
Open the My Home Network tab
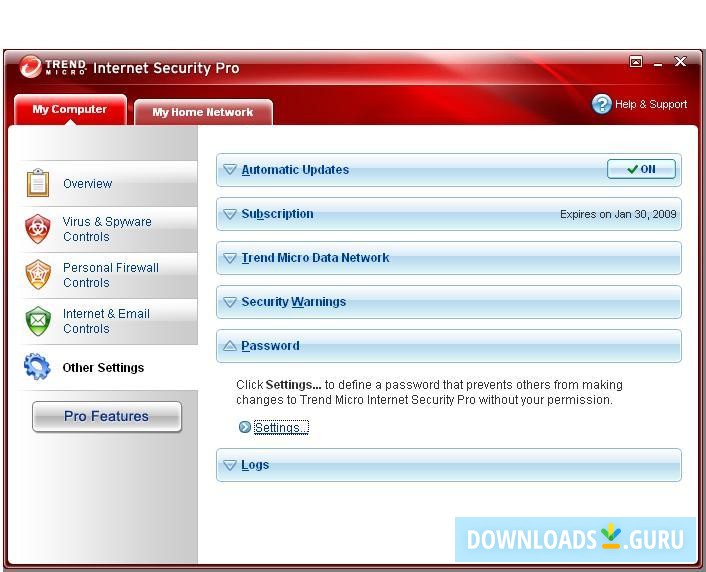203,112
